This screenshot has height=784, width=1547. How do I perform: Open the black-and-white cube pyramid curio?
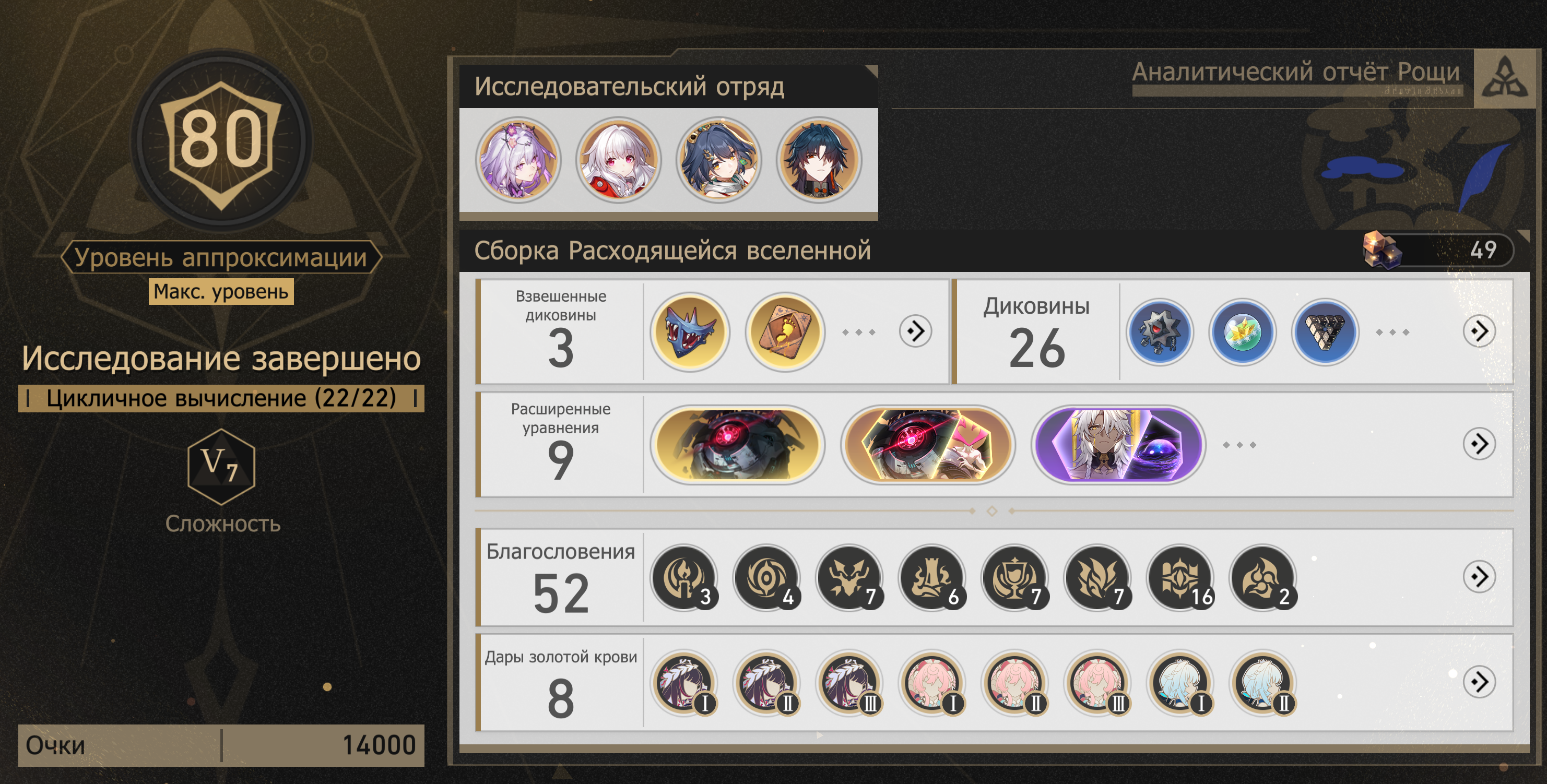tap(1325, 332)
